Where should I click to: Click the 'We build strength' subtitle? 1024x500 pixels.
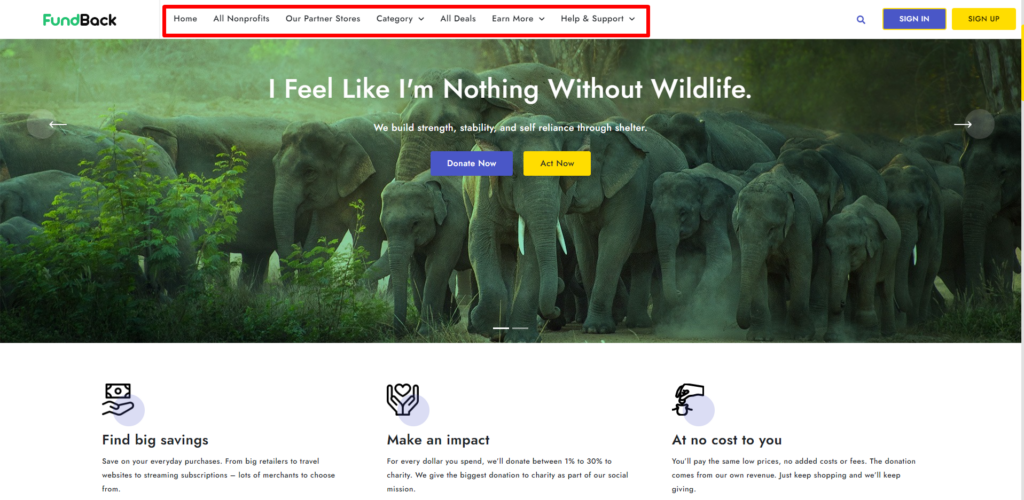510,128
